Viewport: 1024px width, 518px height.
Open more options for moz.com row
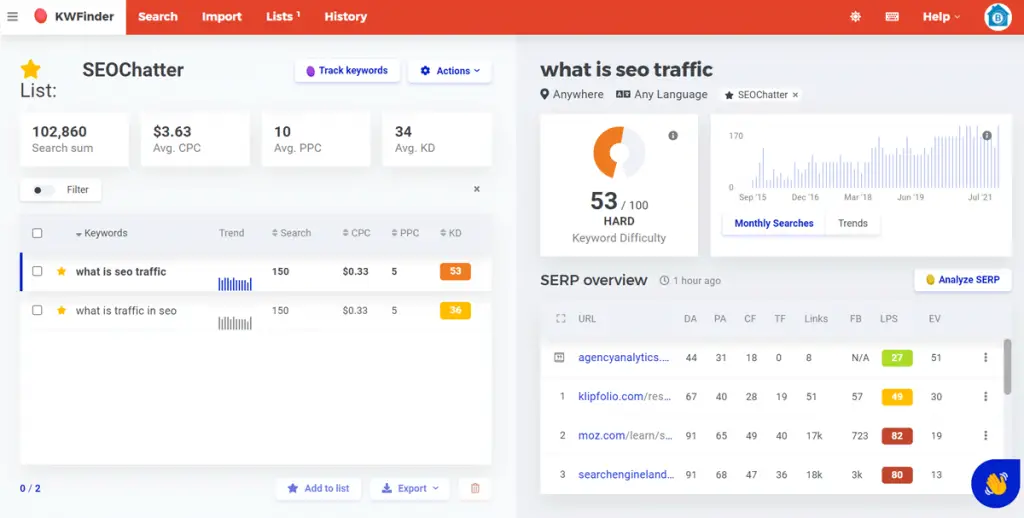(x=985, y=436)
